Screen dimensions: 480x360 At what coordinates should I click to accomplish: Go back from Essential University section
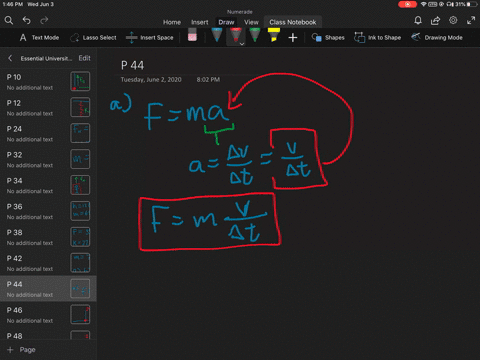(10, 58)
